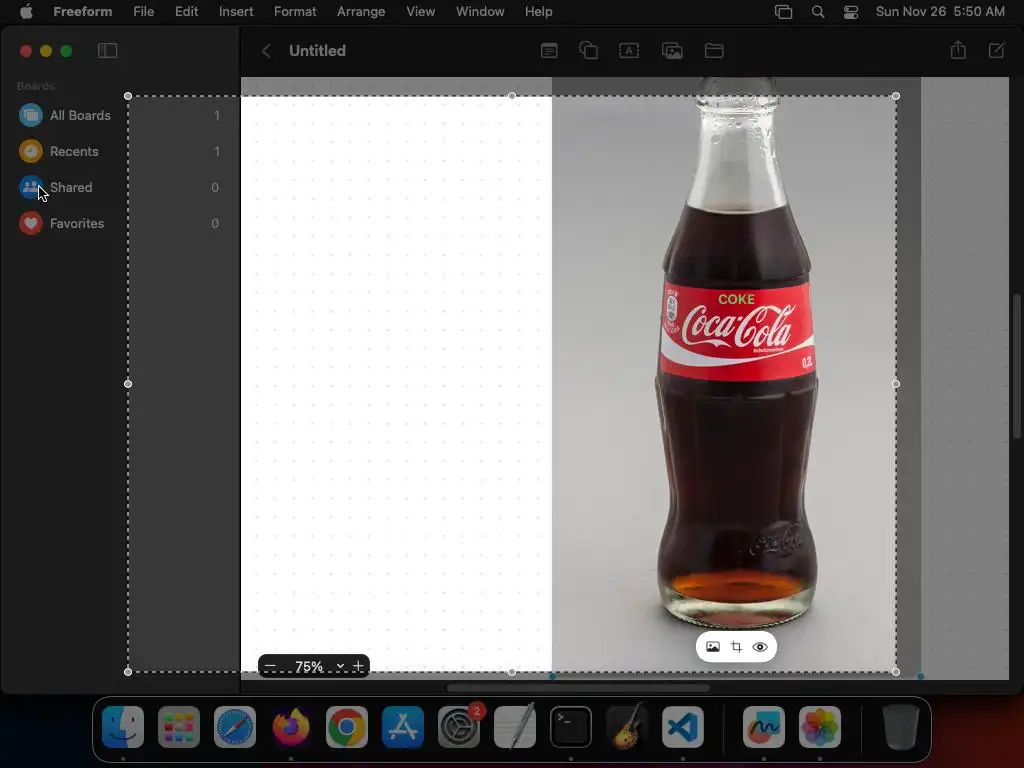Toggle the sidebar panel button
This screenshot has width=1024, height=768.
click(107, 51)
